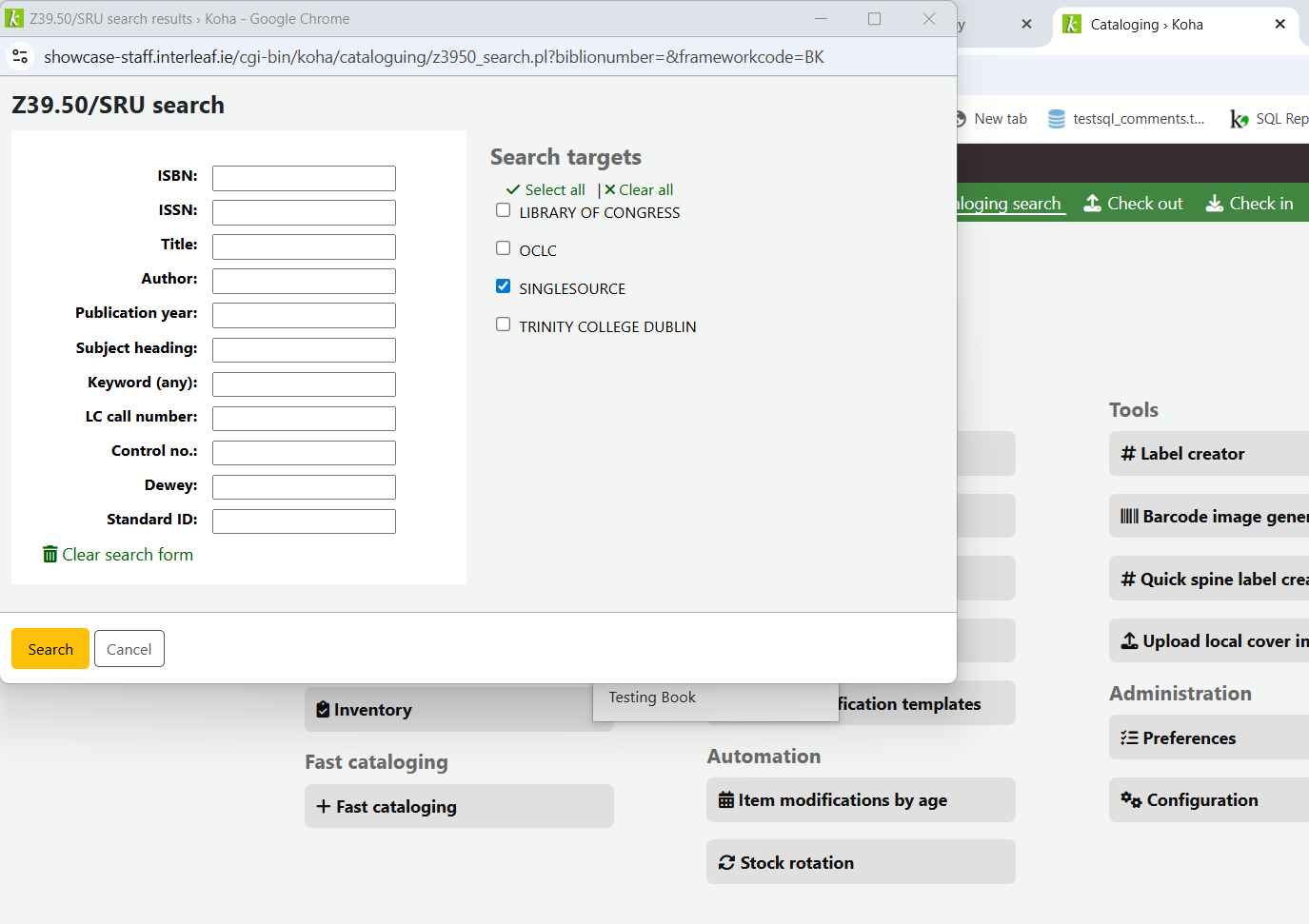Enable the LIBRARY OF CONGRESS checkbox
The image size is (1309, 924).
503,210
